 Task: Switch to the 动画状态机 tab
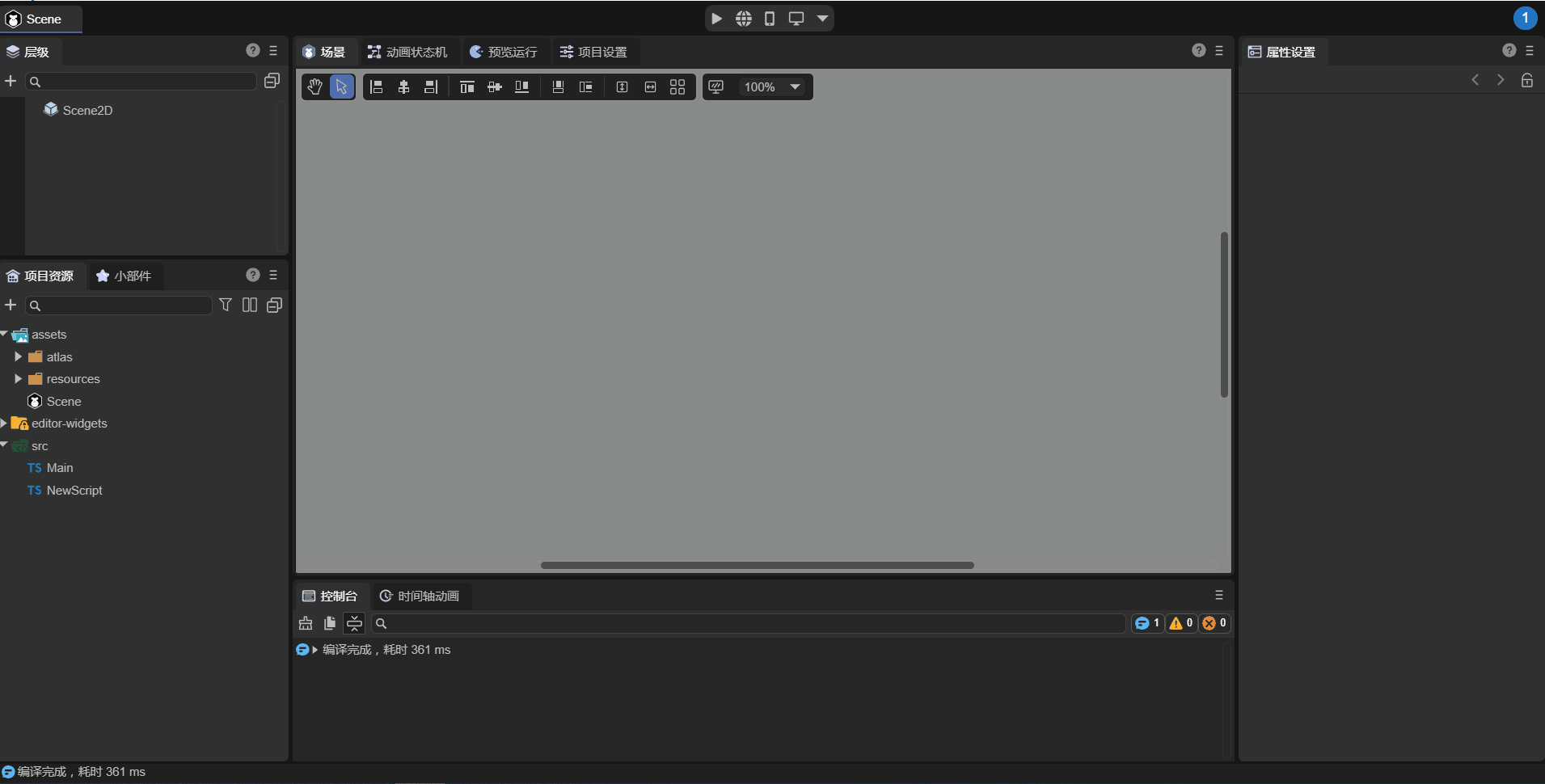(407, 52)
